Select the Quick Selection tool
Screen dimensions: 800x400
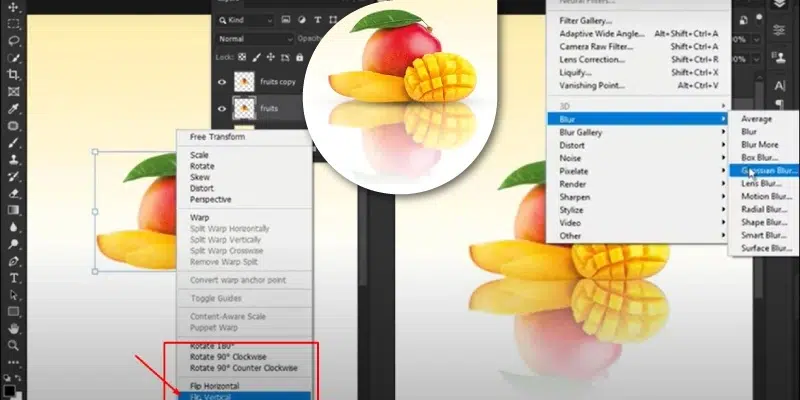pyautogui.click(x=13, y=58)
